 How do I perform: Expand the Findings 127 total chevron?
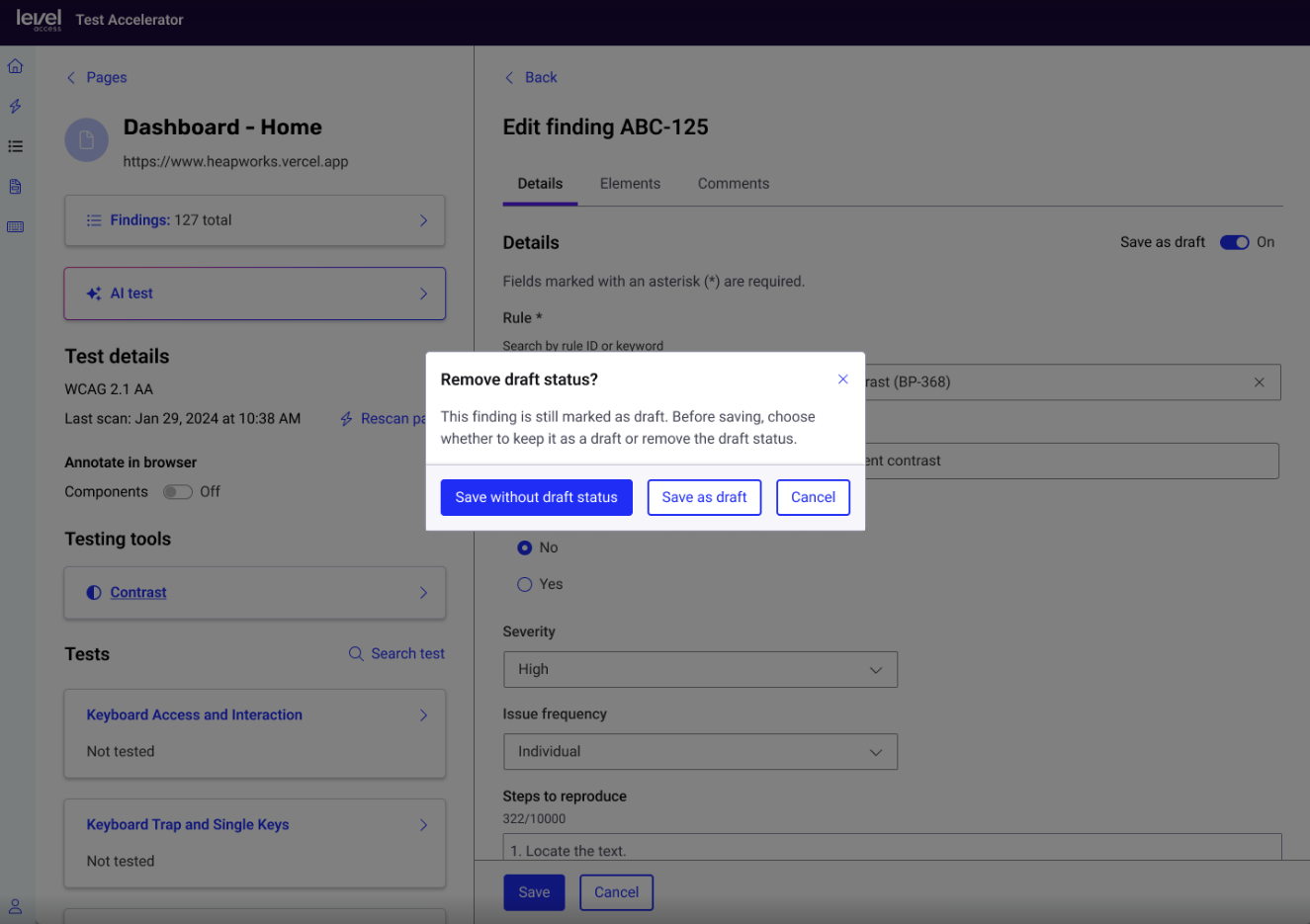pyautogui.click(x=423, y=220)
